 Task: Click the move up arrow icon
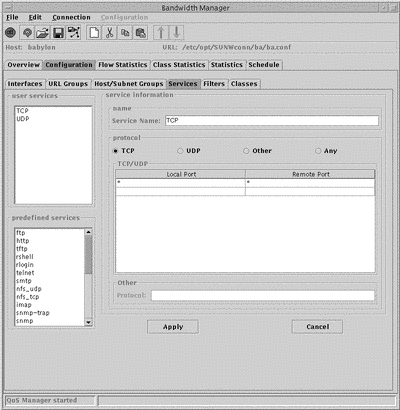pos(161,33)
